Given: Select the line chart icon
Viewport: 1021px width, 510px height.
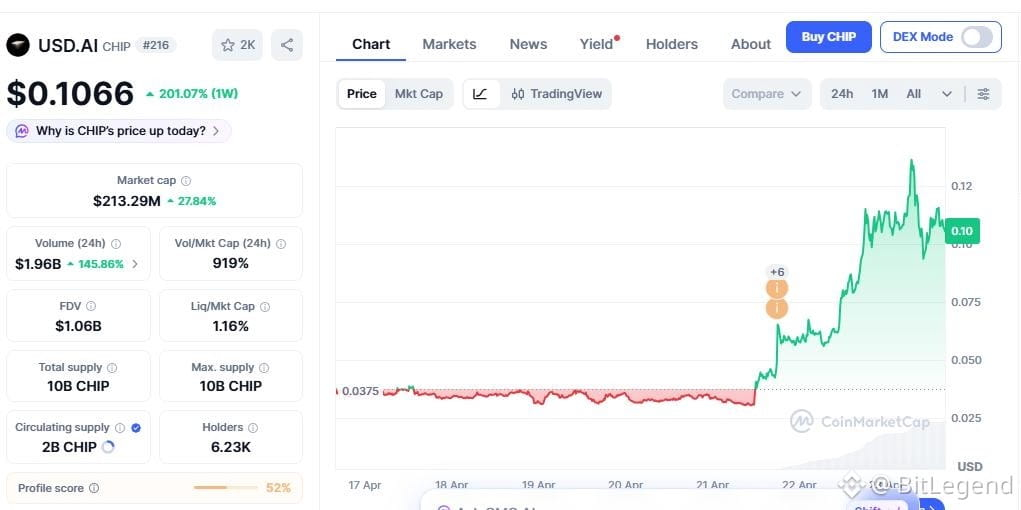Looking at the screenshot, I should (481, 94).
